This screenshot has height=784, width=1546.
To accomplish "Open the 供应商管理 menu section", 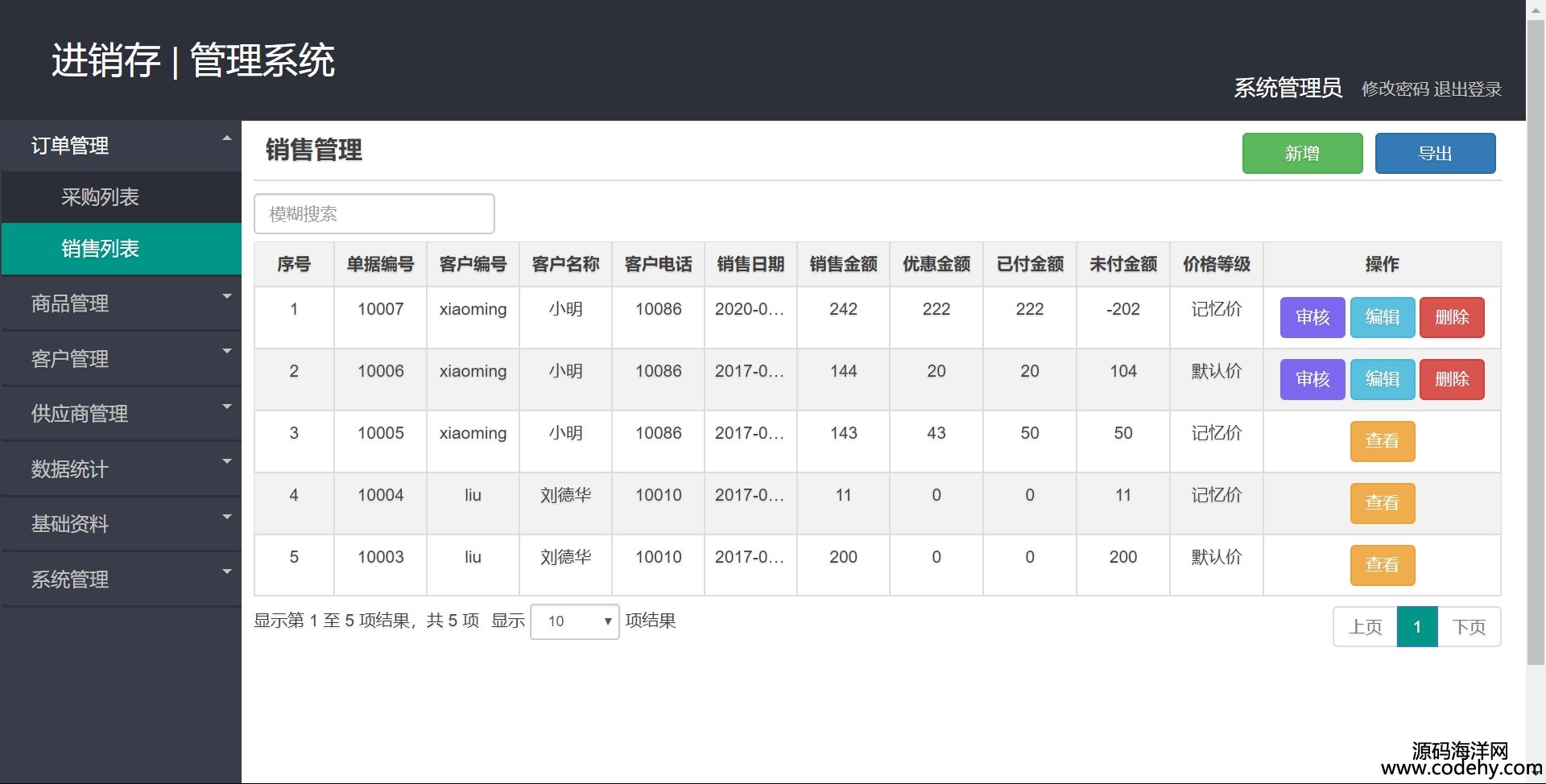I will coord(122,414).
